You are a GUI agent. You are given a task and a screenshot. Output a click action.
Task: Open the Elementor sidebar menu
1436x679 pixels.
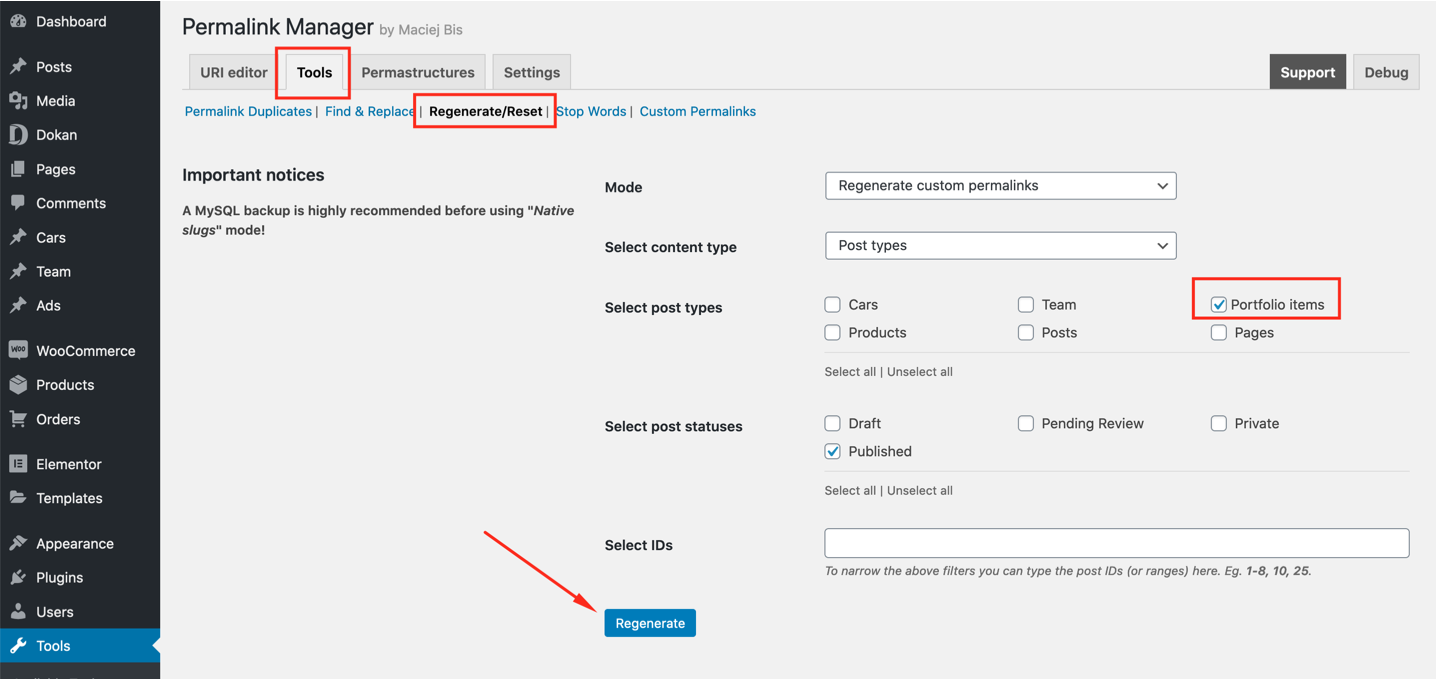tap(80, 464)
